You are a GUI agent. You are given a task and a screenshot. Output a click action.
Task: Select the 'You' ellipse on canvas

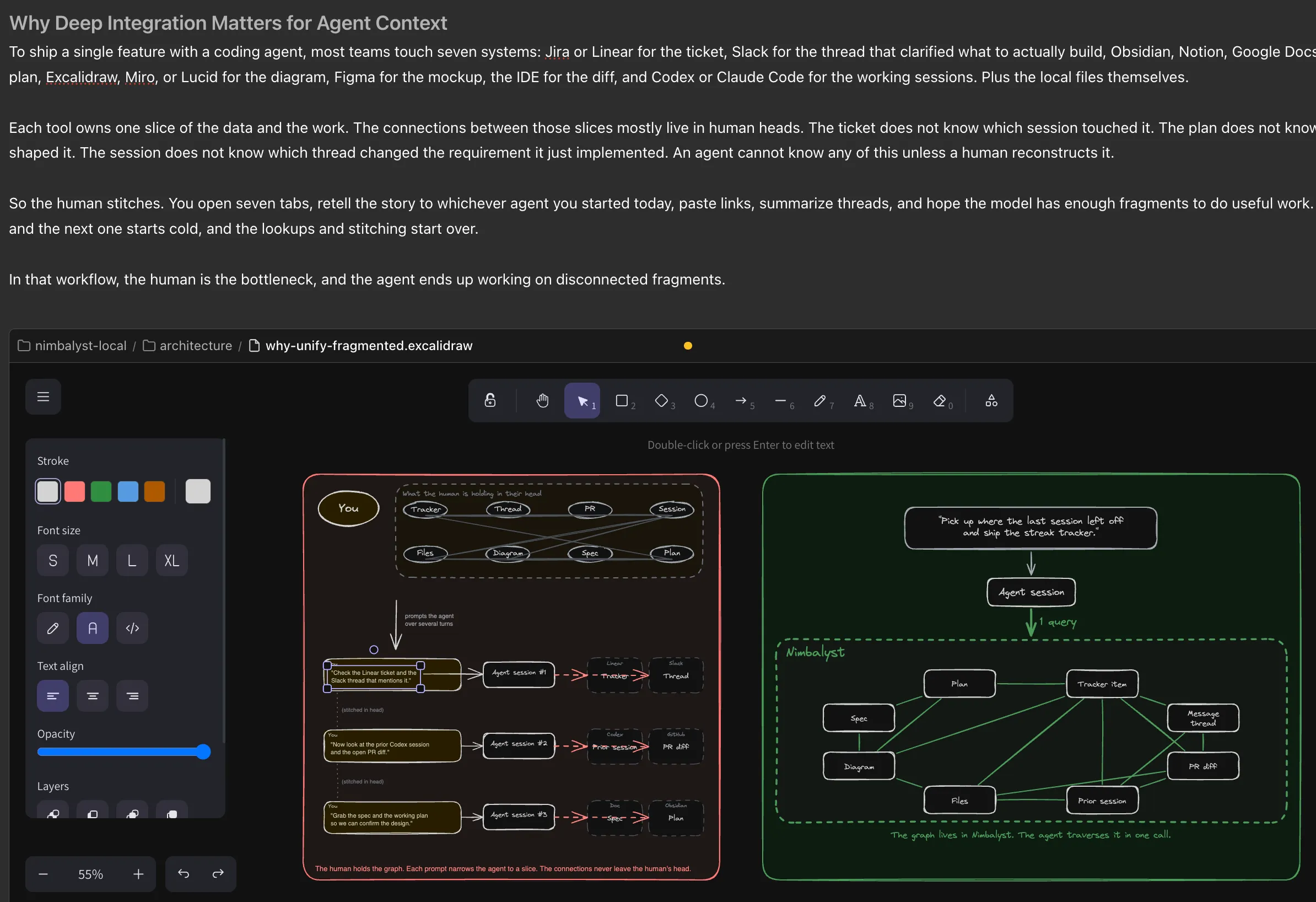[348, 508]
